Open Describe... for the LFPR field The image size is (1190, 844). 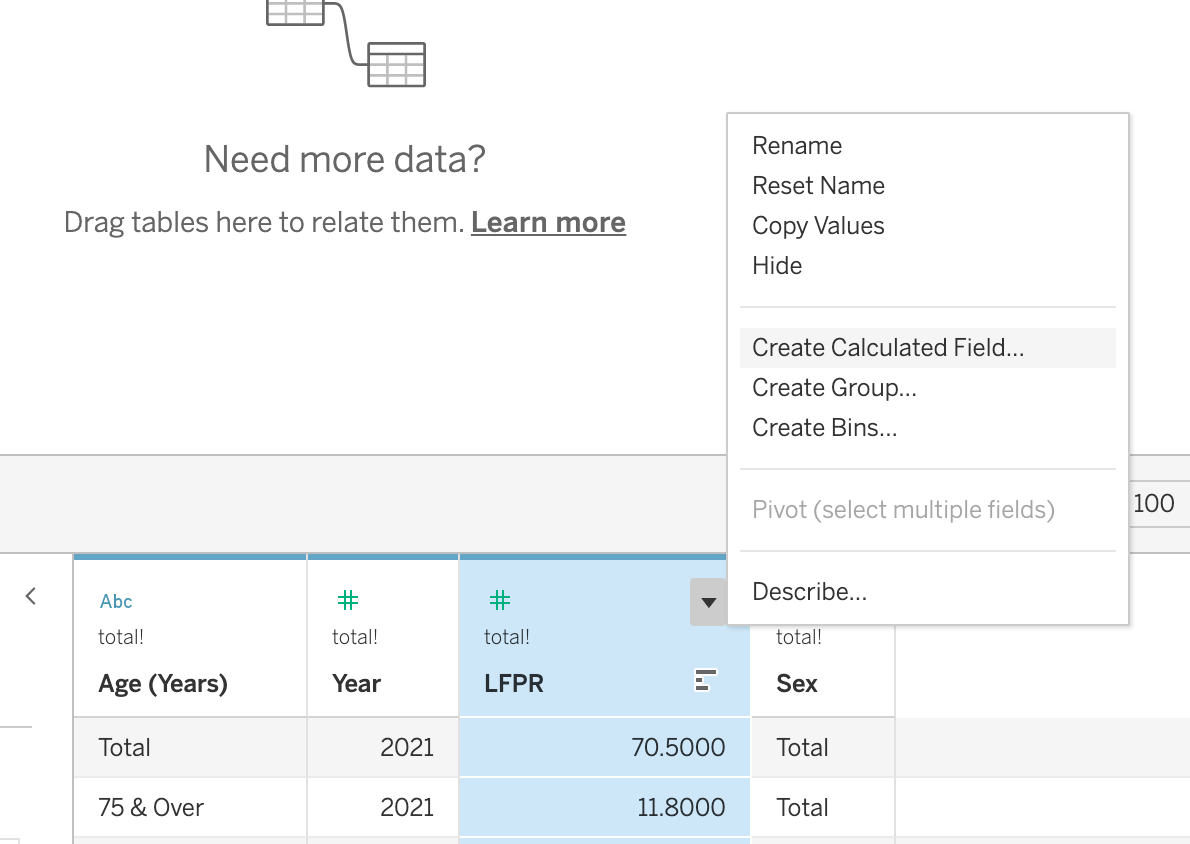[809, 592]
